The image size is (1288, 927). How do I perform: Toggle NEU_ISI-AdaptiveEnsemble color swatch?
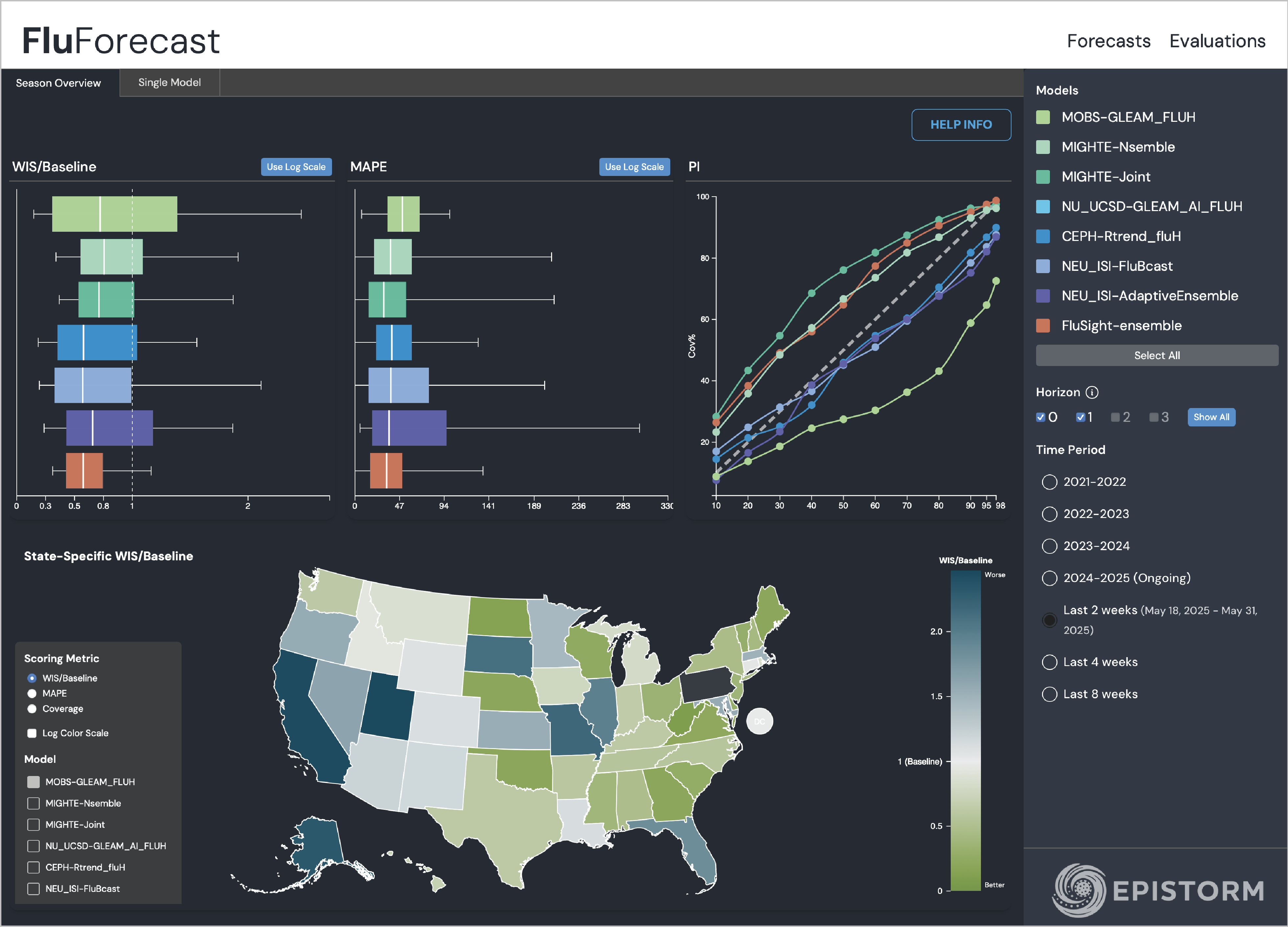pos(1043,296)
